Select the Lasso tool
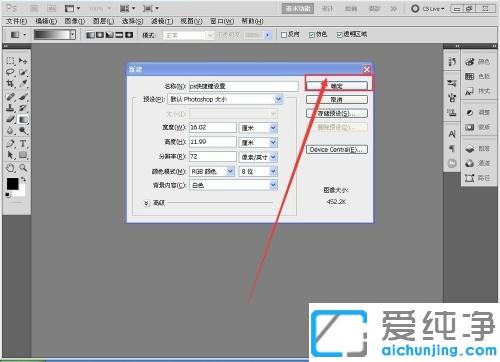 (x=10, y=72)
